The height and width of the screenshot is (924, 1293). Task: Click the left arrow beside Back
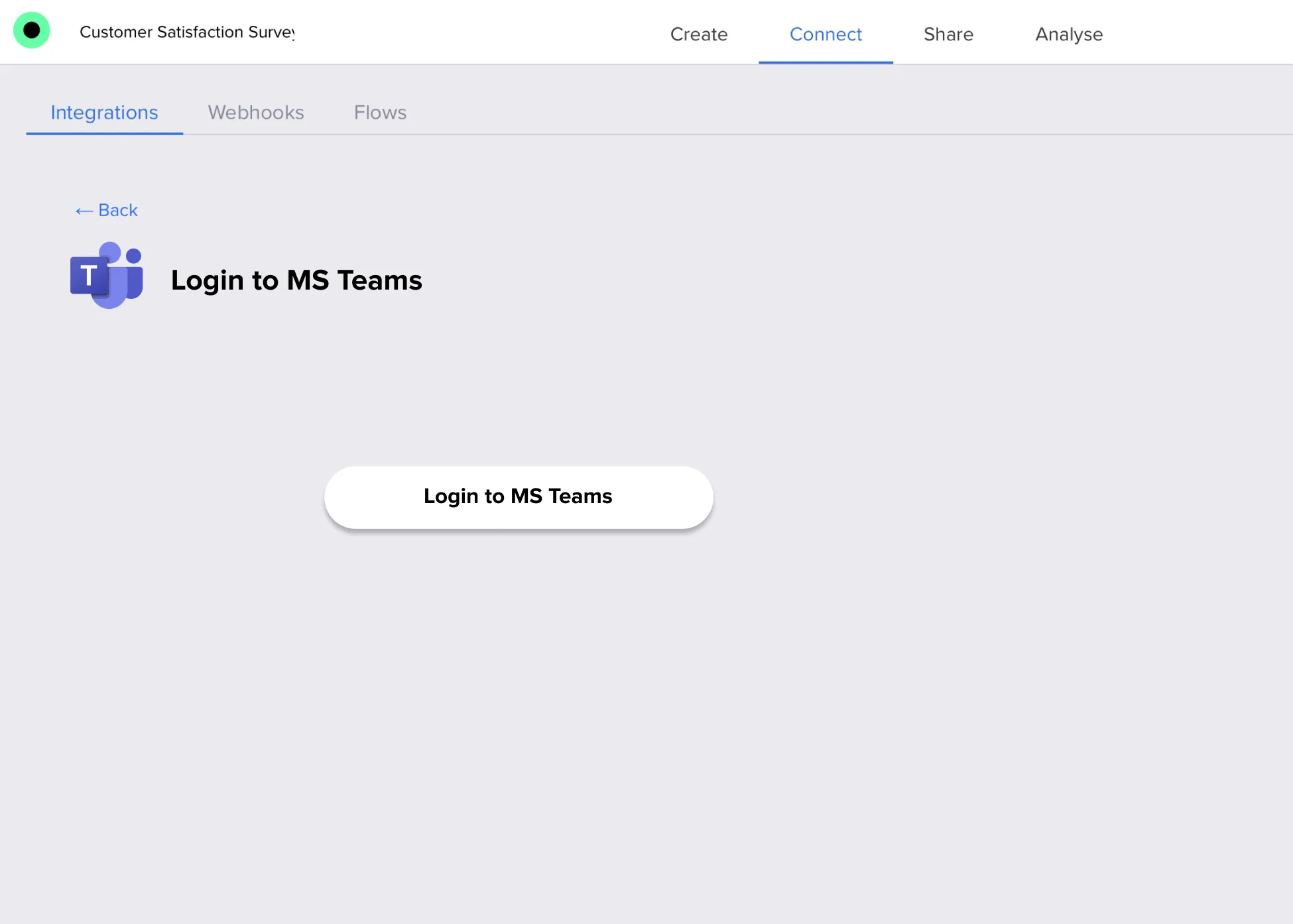(84, 211)
